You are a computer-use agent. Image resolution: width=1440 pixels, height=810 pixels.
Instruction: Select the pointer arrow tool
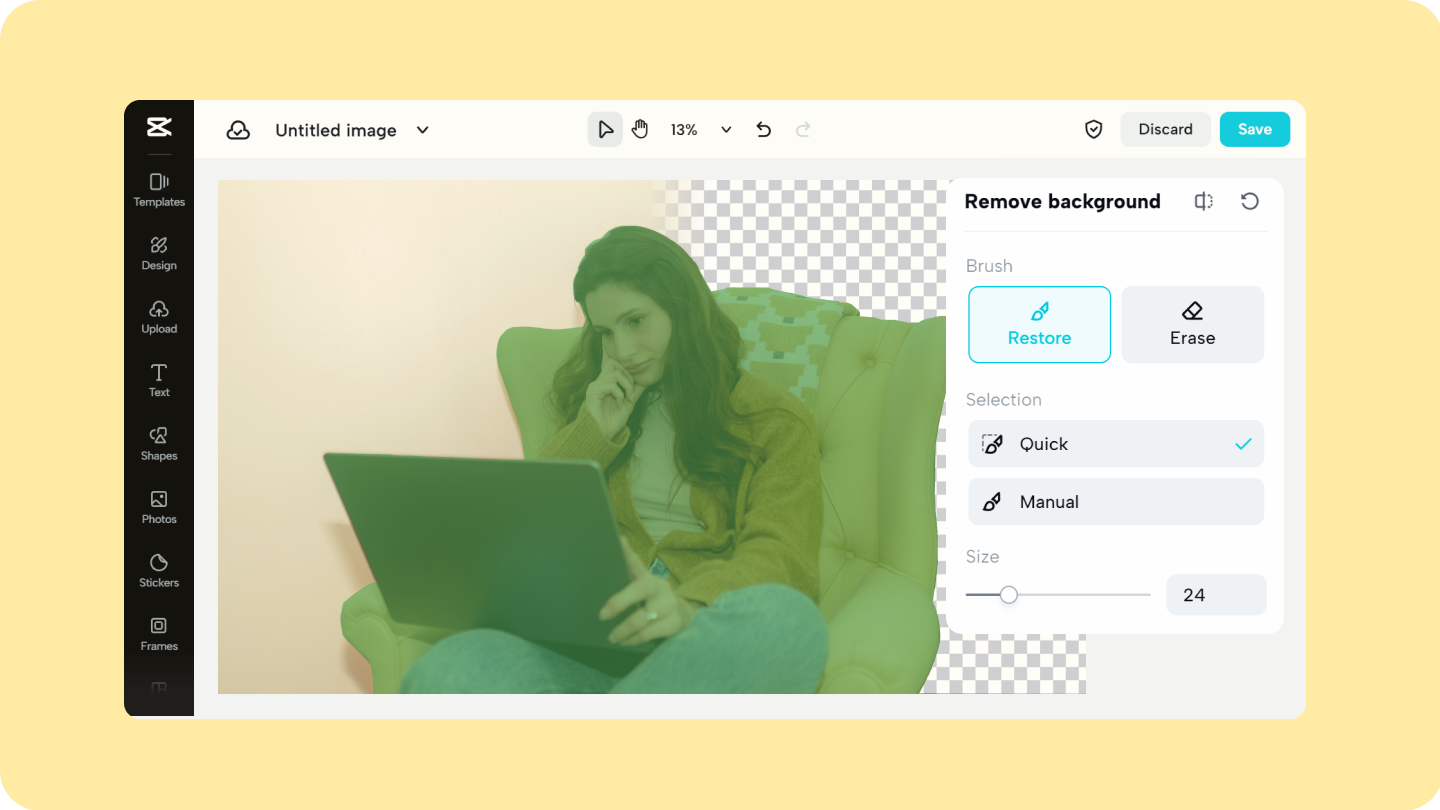coord(605,129)
